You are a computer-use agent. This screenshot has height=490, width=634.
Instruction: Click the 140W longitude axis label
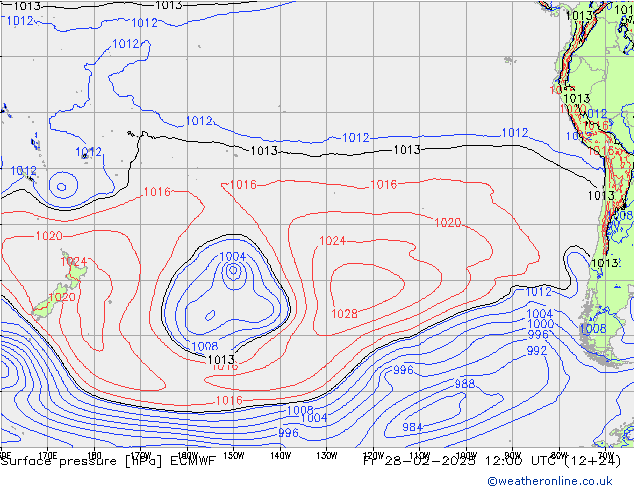click(x=281, y=455)
